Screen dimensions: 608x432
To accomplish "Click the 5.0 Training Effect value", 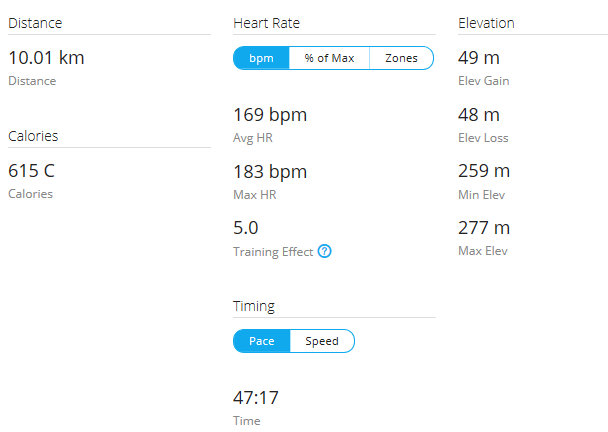I will tap(245, 228).
